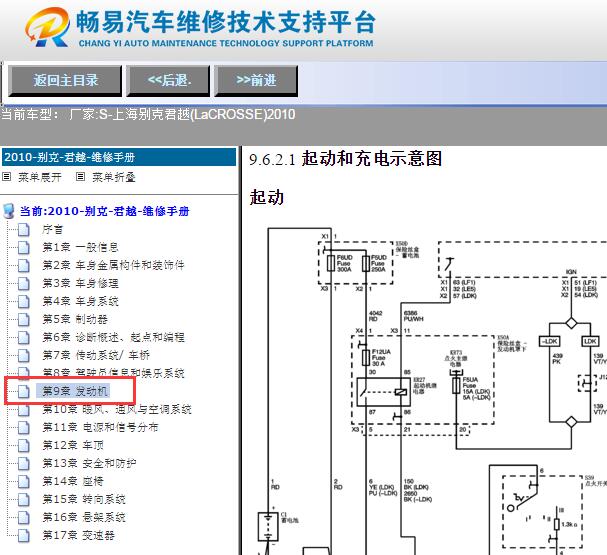The image size is (607, 555).
Task: Open 第14章 座椅
Action: point(73,481)
